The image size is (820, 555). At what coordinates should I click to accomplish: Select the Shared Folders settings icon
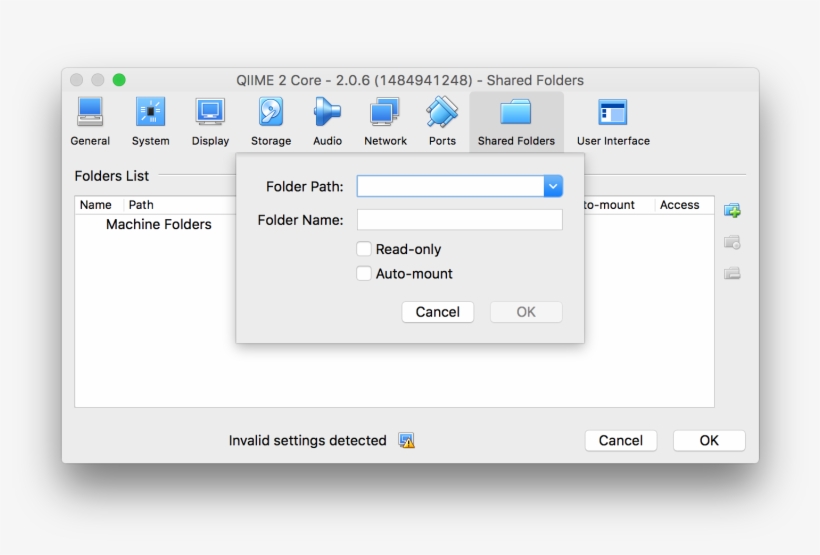tap(516, 111)
